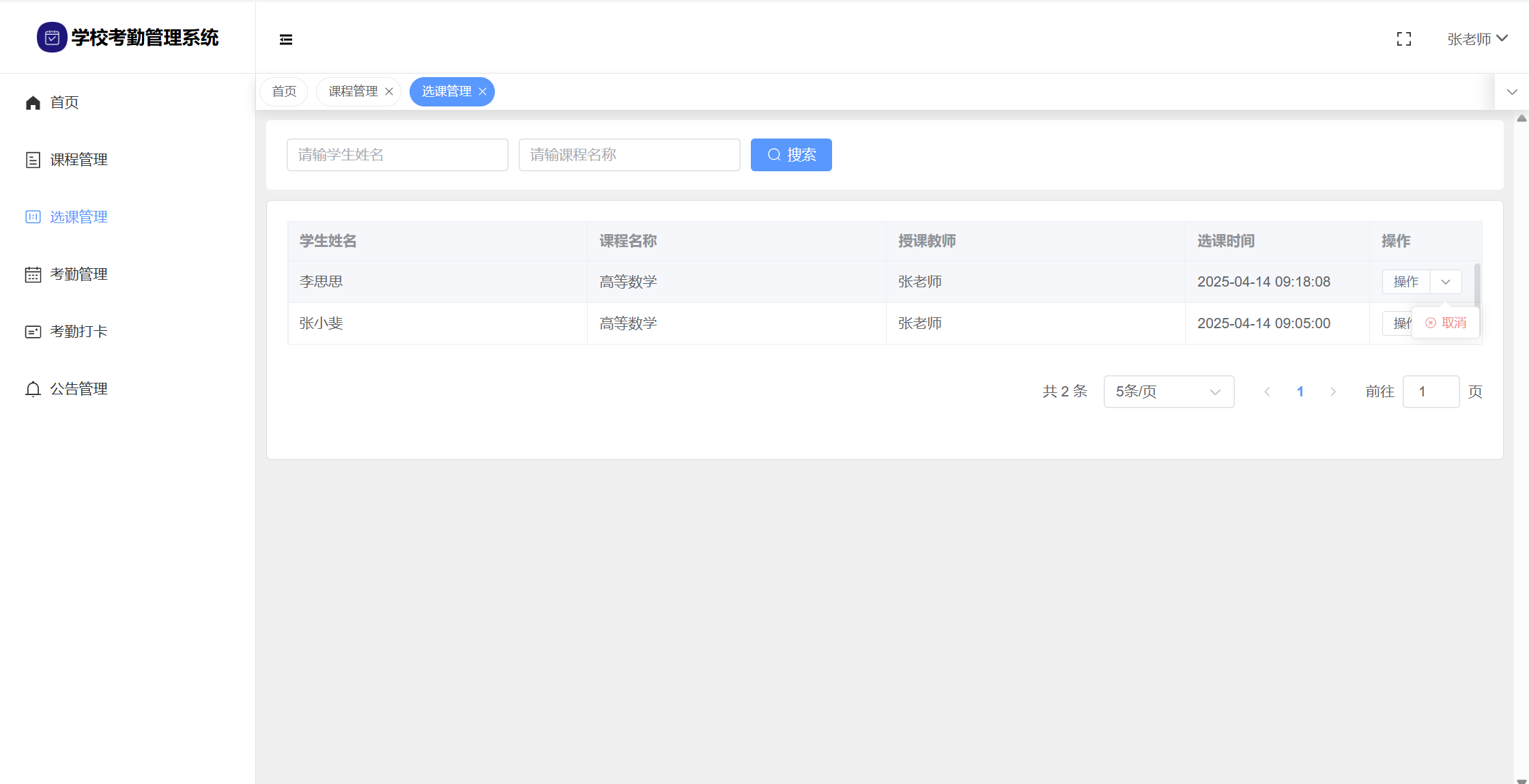Click the school attendance system logo icon
The image size is (1529, 784).
(x=52, y=38)
